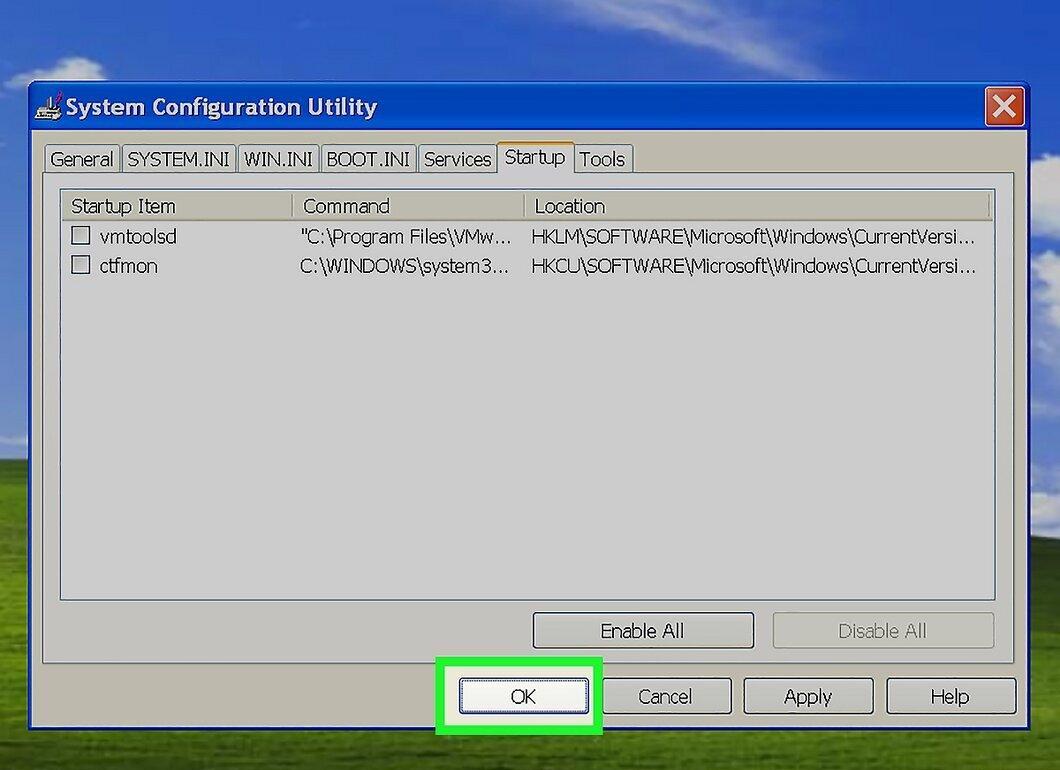
Task: Sort by the Location column header
Action: [x=756, y=206]
